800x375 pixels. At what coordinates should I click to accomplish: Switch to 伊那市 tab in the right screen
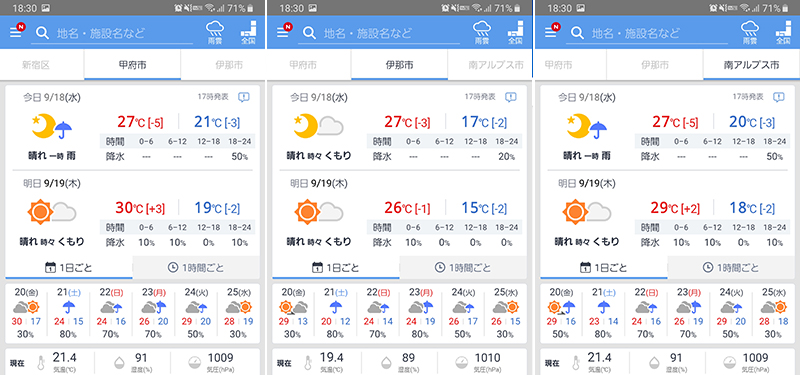pos(655,65)
